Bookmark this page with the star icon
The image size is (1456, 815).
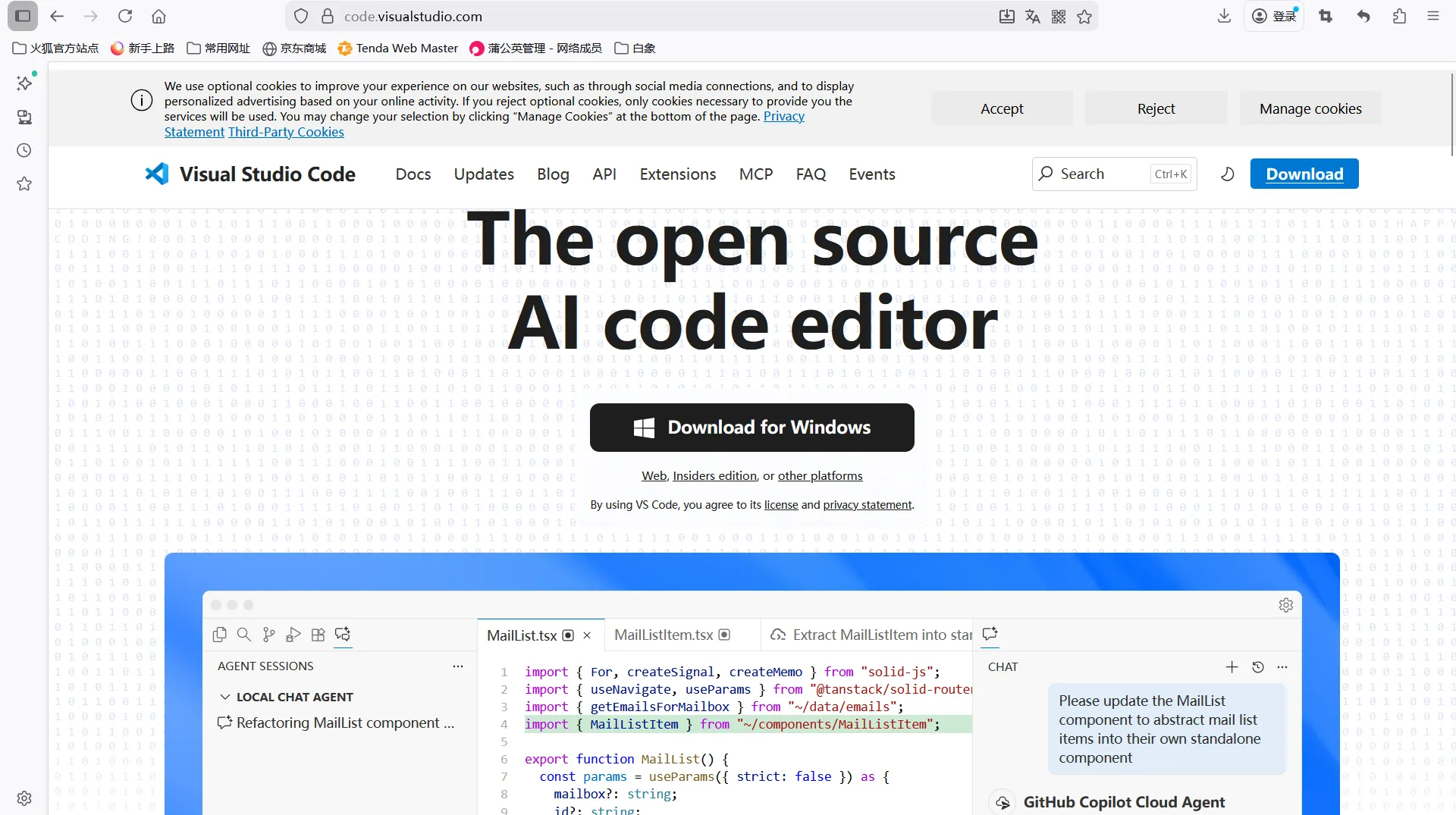[x=1084, y=16]
